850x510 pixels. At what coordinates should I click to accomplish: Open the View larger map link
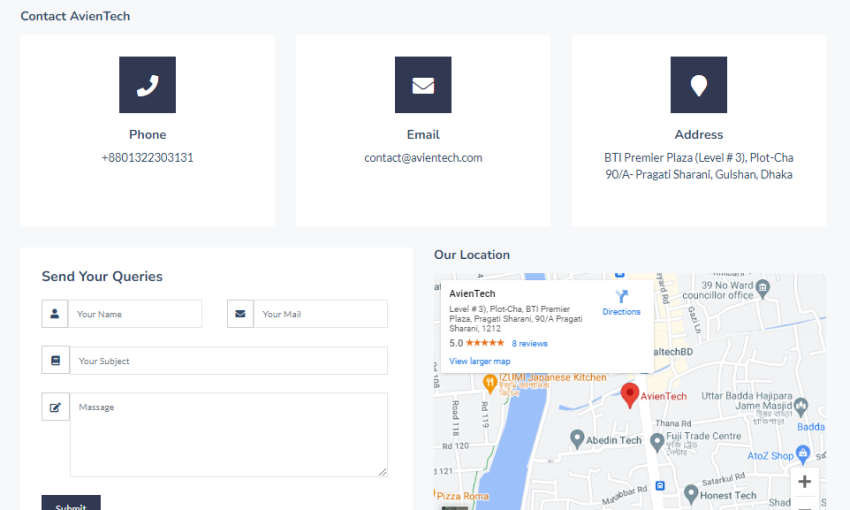(480, 361)
